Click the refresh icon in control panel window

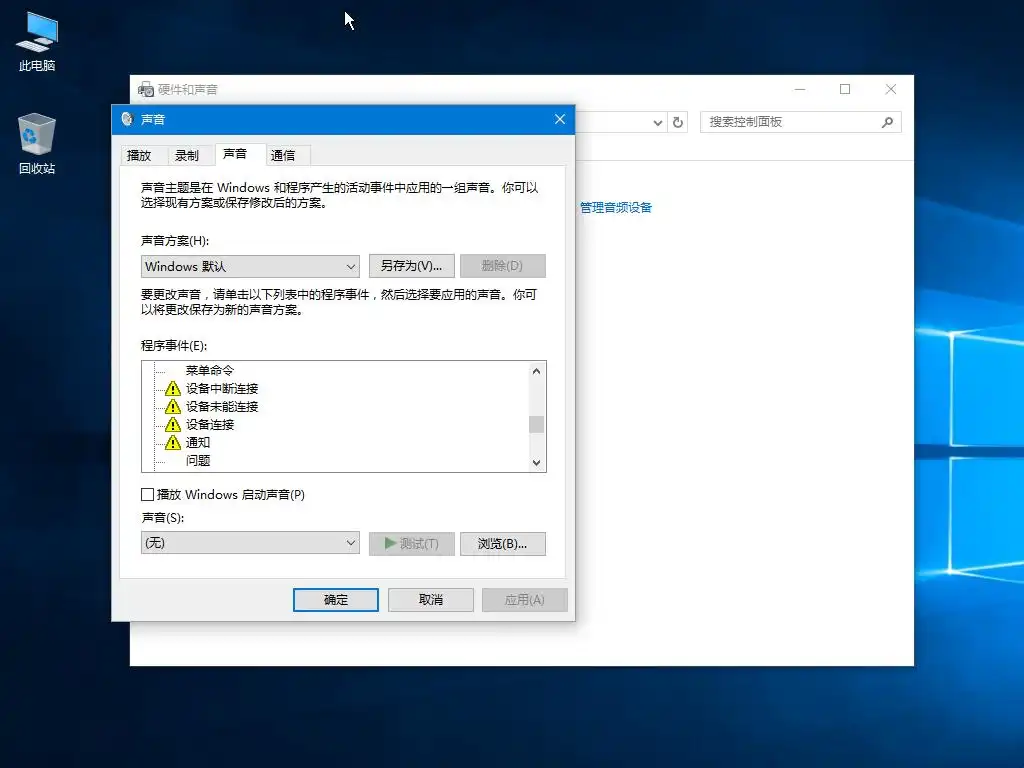[678, 122]
